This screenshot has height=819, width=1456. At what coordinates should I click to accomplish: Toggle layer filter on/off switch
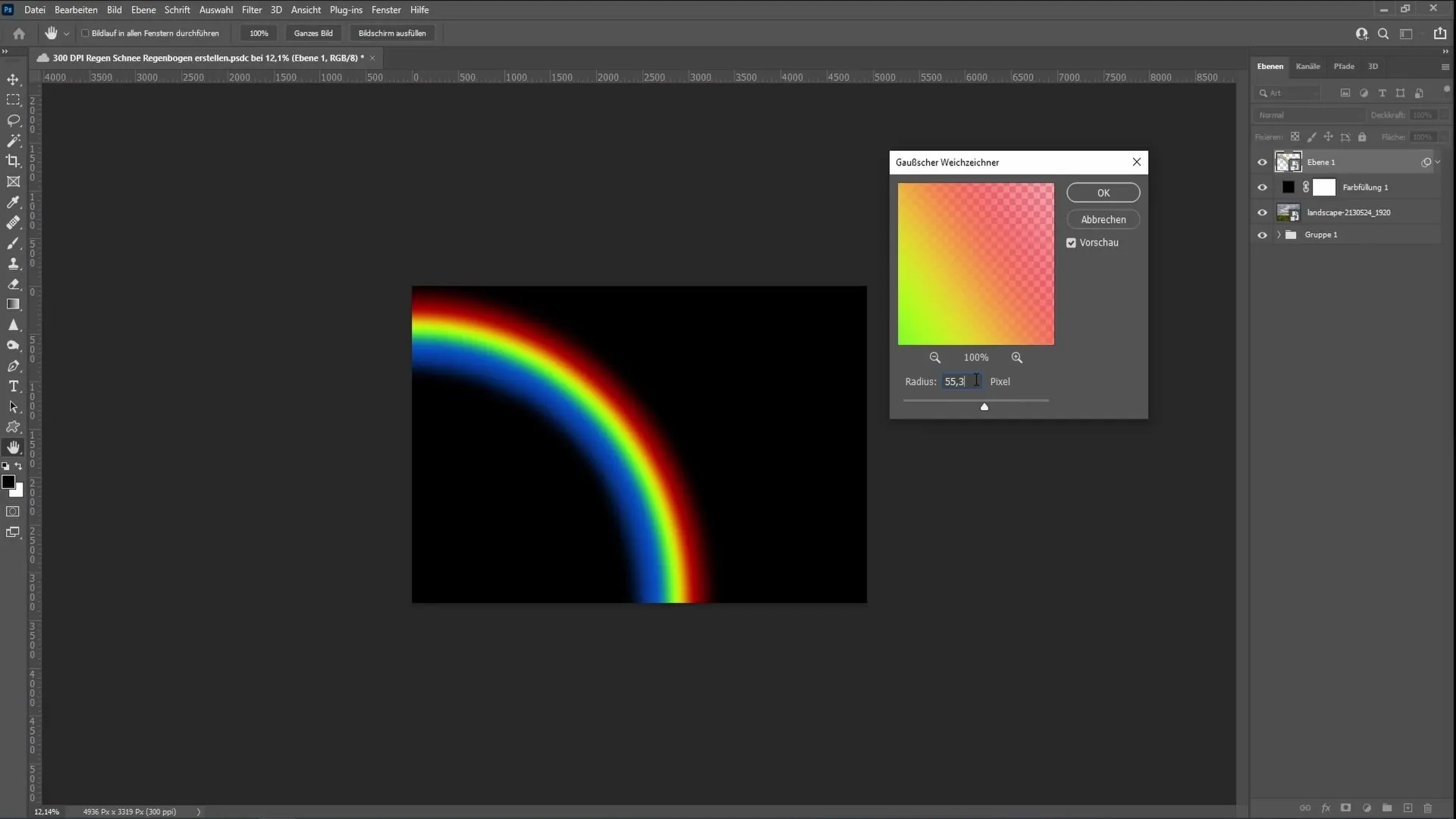pyautogui.click(x=1446, y=89)
